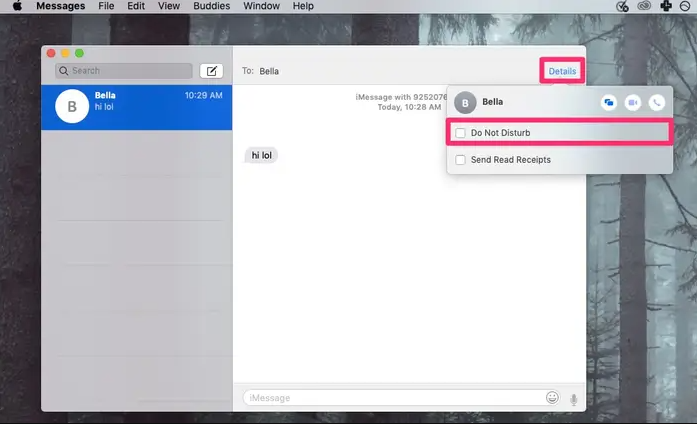Screen dimensions: 697x424
Task: Start screen sharing with Bella
Action: (609, 103)
